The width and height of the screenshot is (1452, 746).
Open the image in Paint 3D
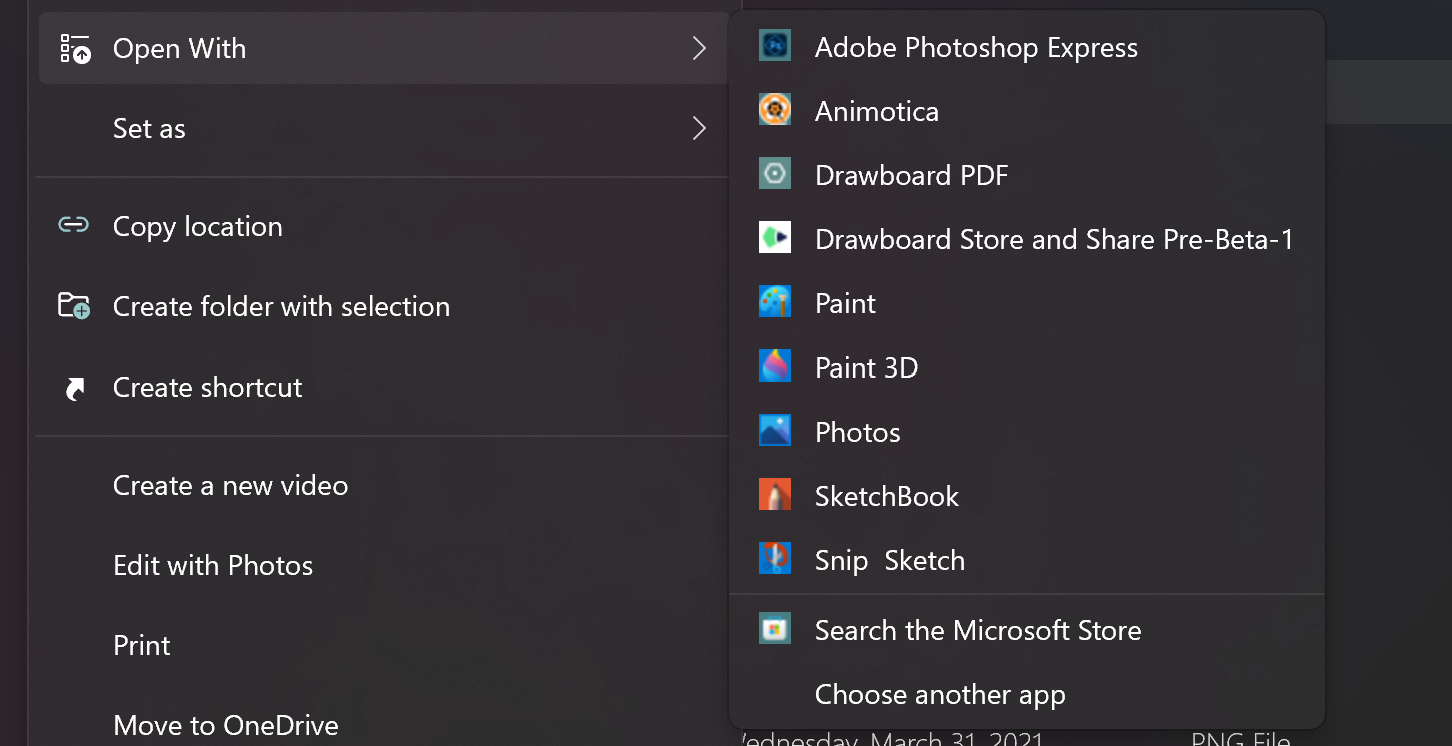[x=1027, y=367]
